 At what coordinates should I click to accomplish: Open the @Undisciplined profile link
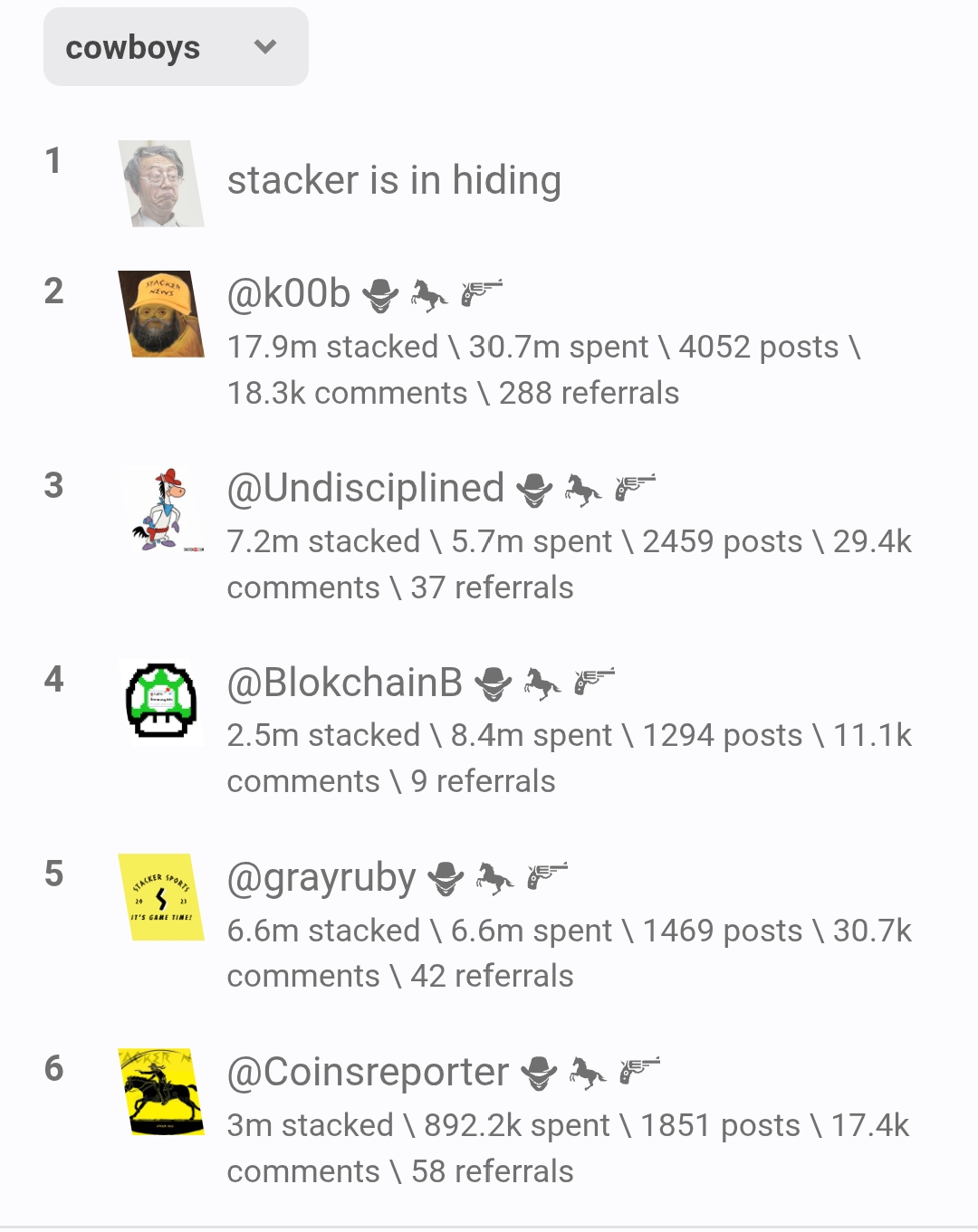tap(366, 489)
